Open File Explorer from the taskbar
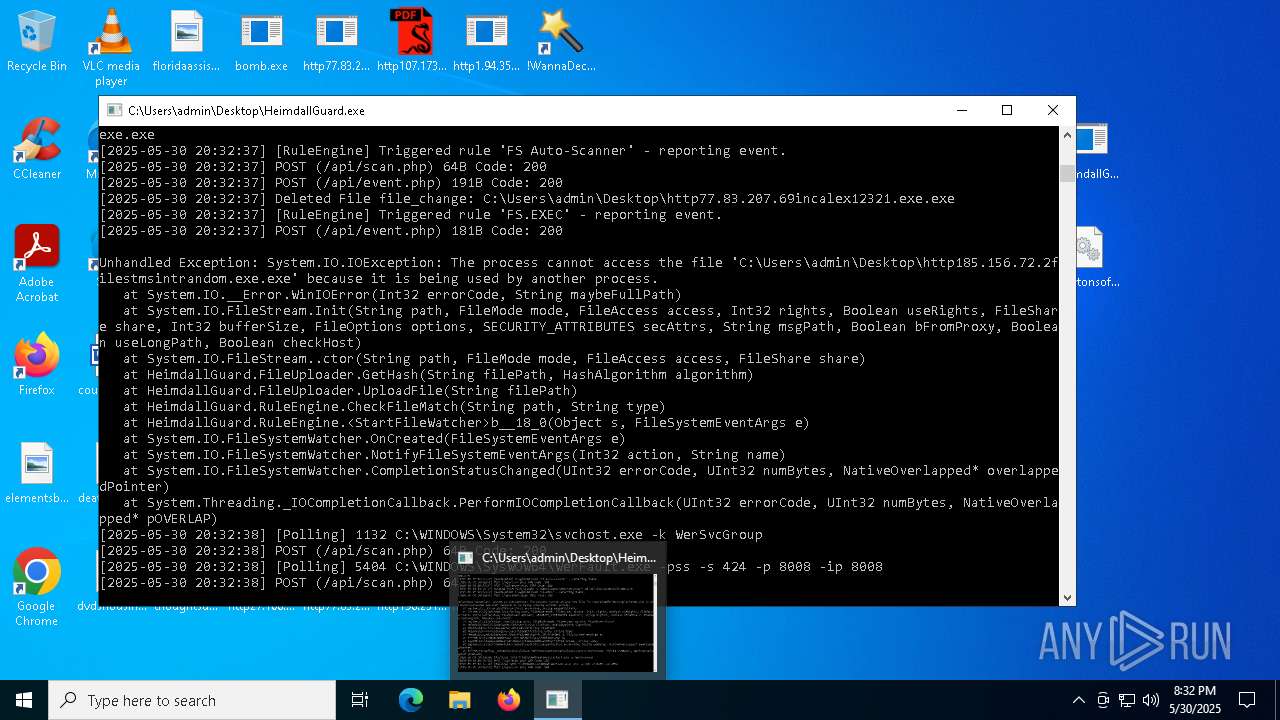1280x720 pixels. point(460,700)
